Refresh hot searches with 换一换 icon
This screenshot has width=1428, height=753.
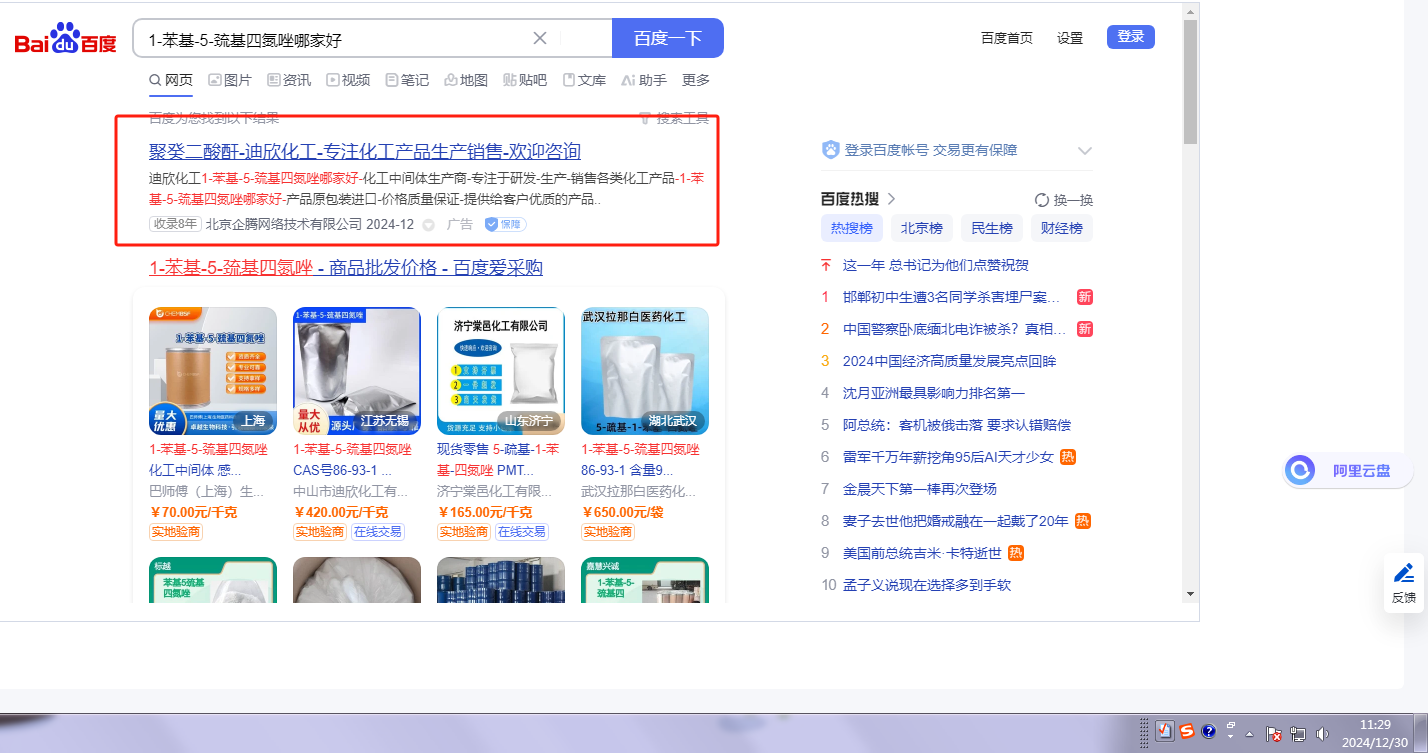1042,200
